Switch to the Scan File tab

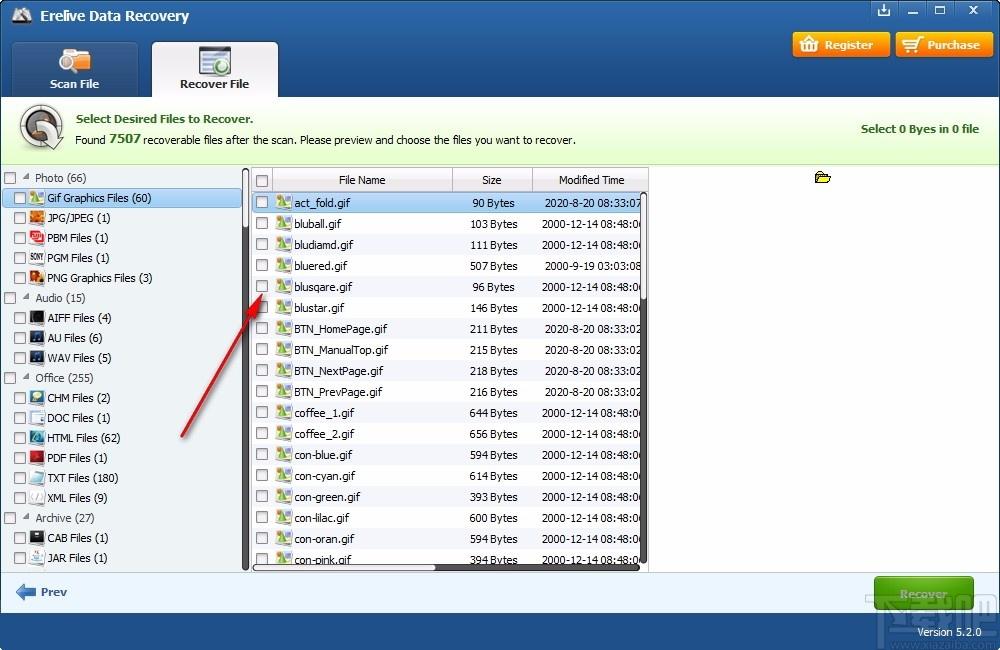75,70
